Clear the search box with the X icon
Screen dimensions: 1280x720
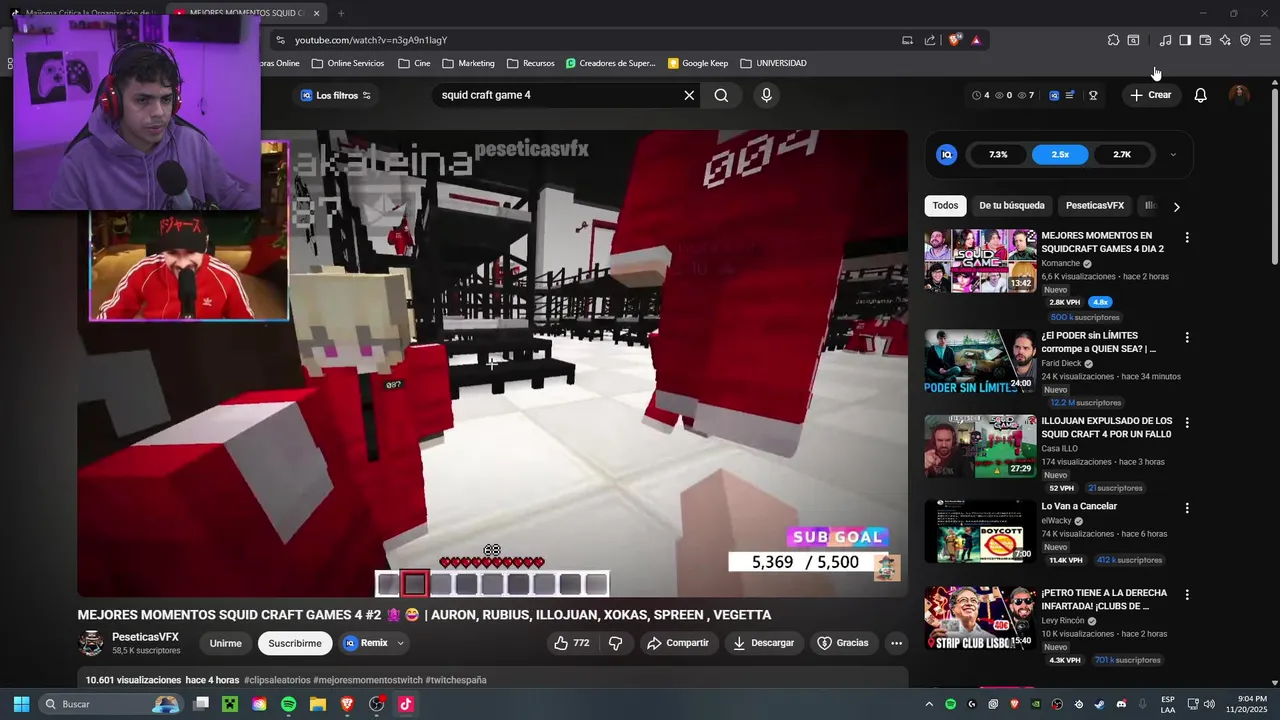[689, 95]
